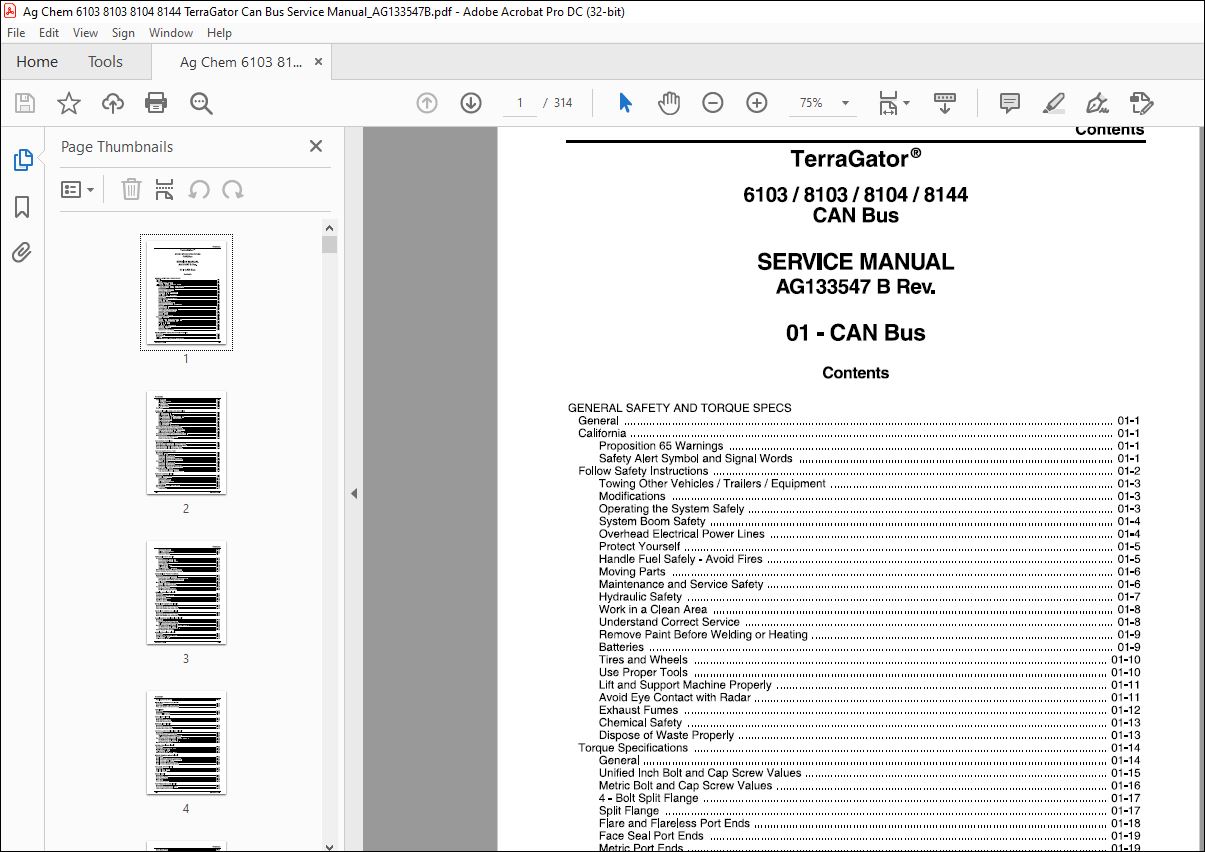Go to previous page arrow
The image size is (1205, 852).
coord(427,103)
